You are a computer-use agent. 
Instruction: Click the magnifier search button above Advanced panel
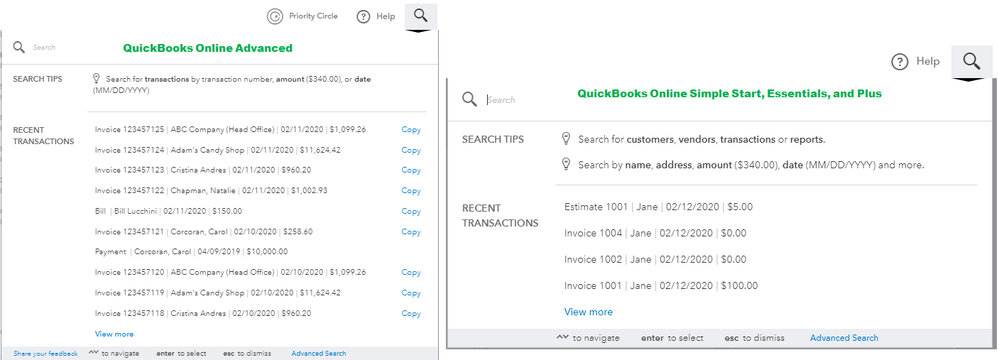[x=420, y=15]
